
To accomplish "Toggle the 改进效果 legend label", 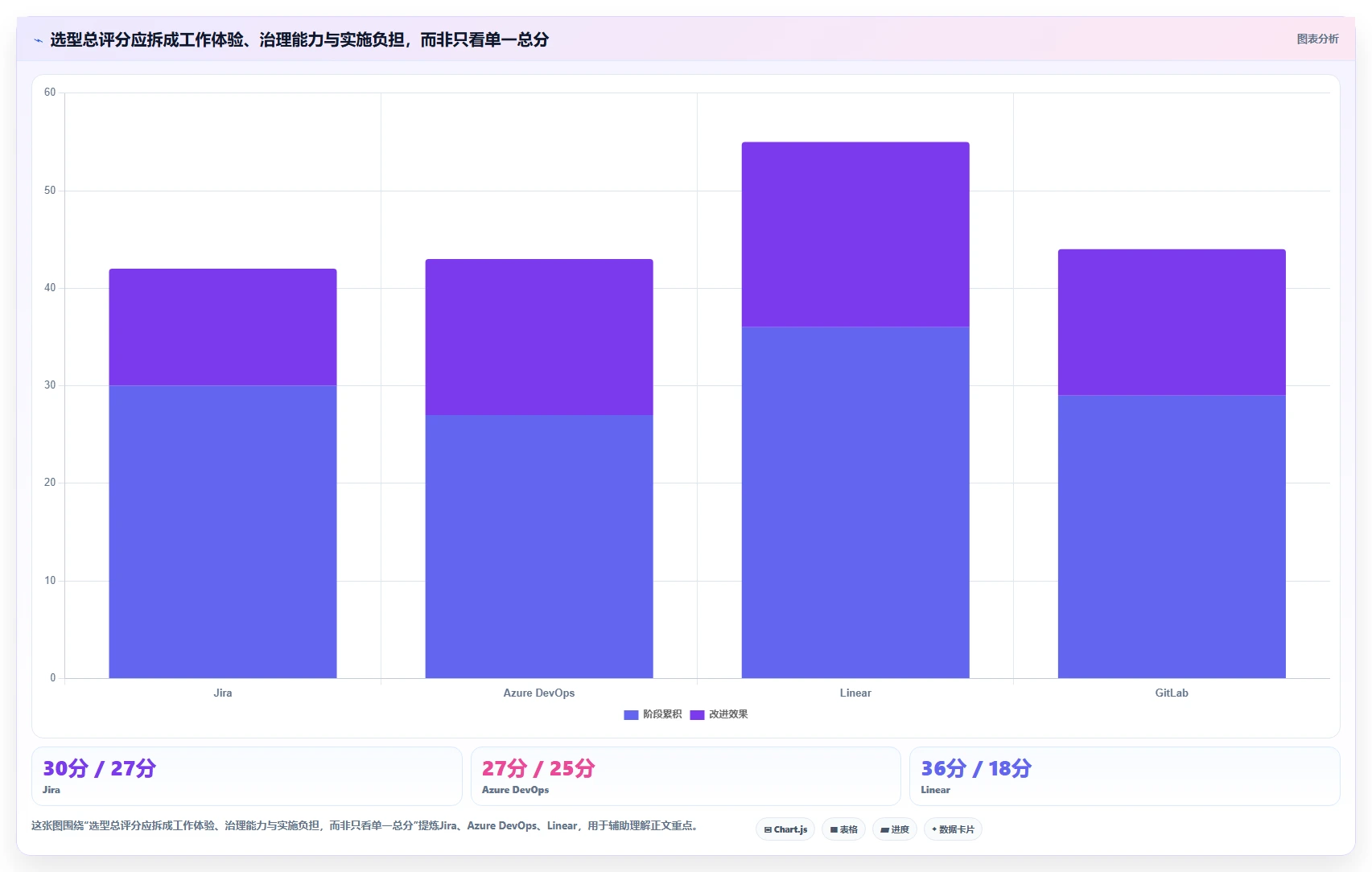I will click(728, 714).
